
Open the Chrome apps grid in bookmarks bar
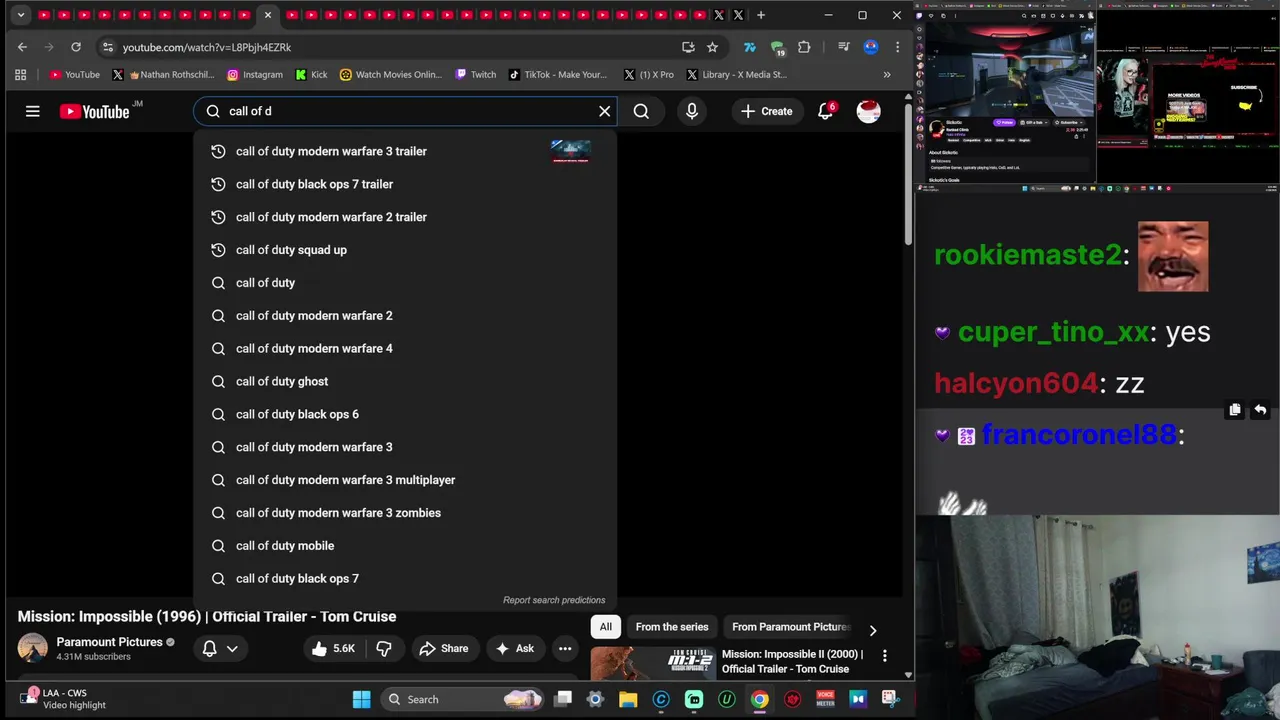(20, 74)
